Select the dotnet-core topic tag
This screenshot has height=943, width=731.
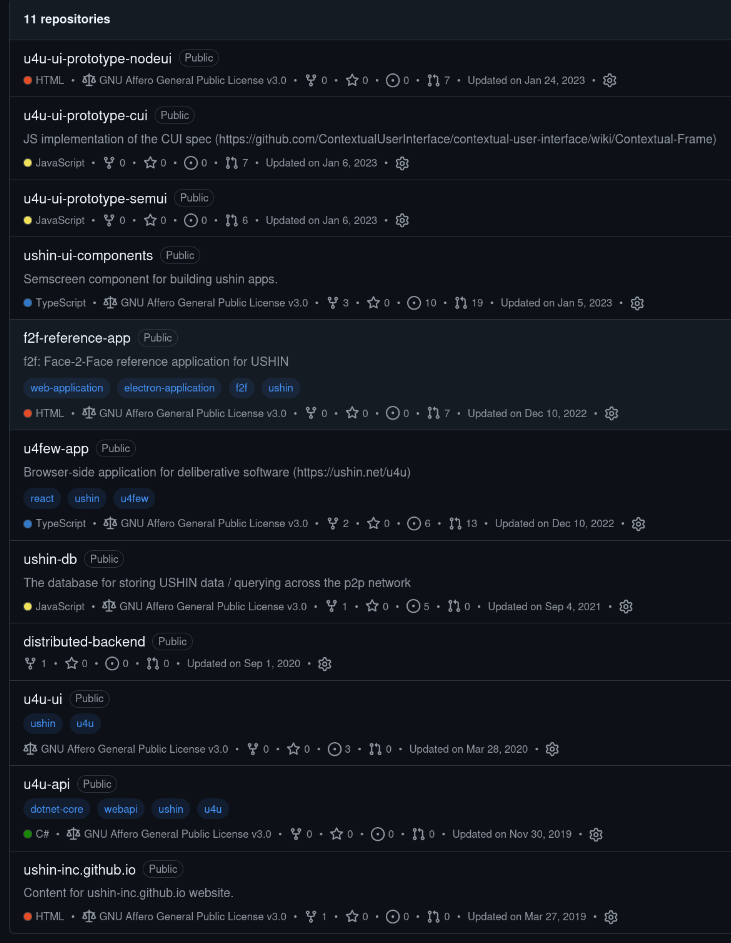(x=57, y=809)
